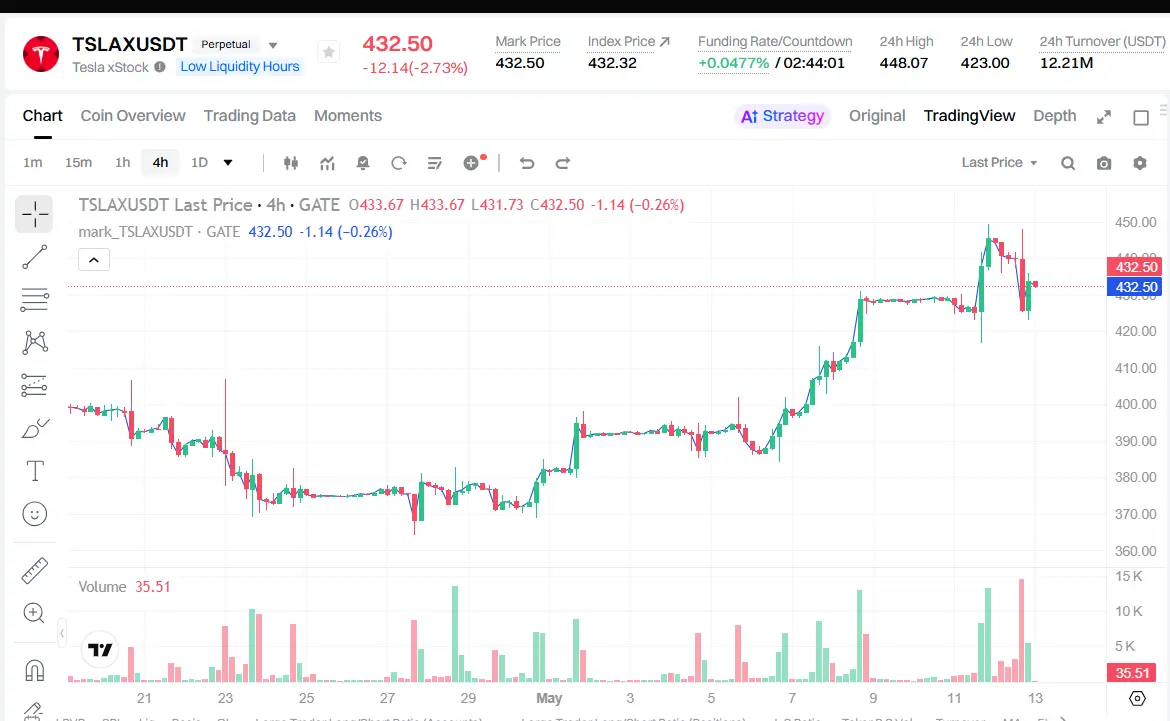The width and height of the screenshot is (1170, 721).
Task: Click the mark_TSLAXUSDT legend row
Action: point(235,232)
